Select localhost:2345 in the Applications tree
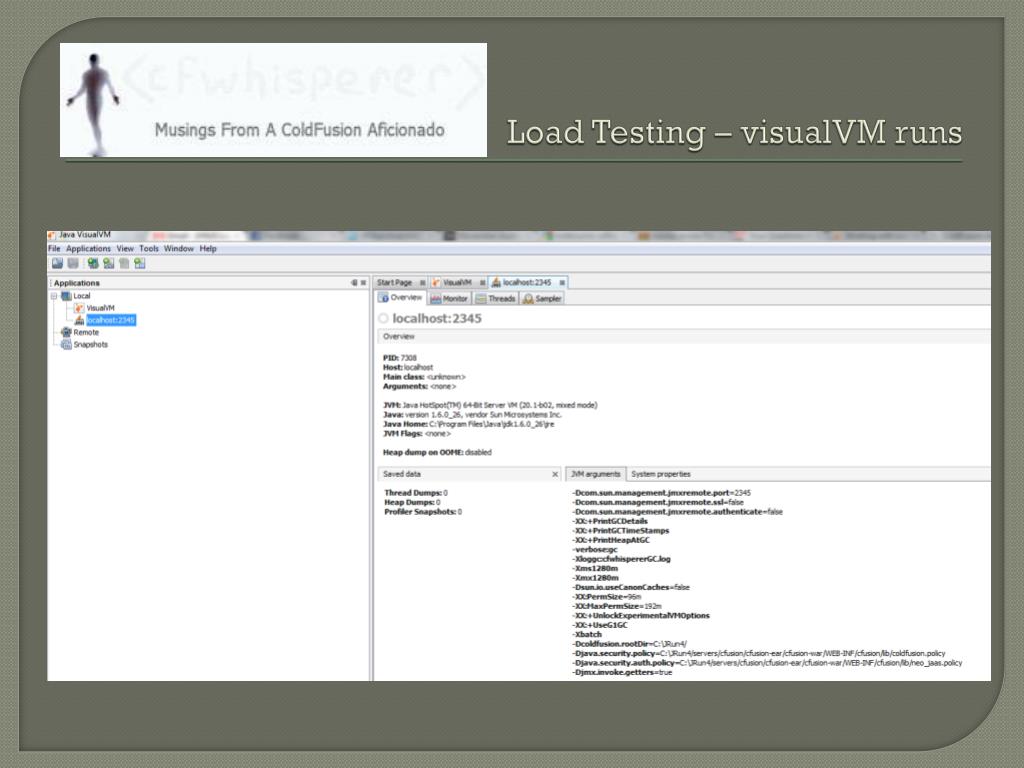 (x=110, y=320)
